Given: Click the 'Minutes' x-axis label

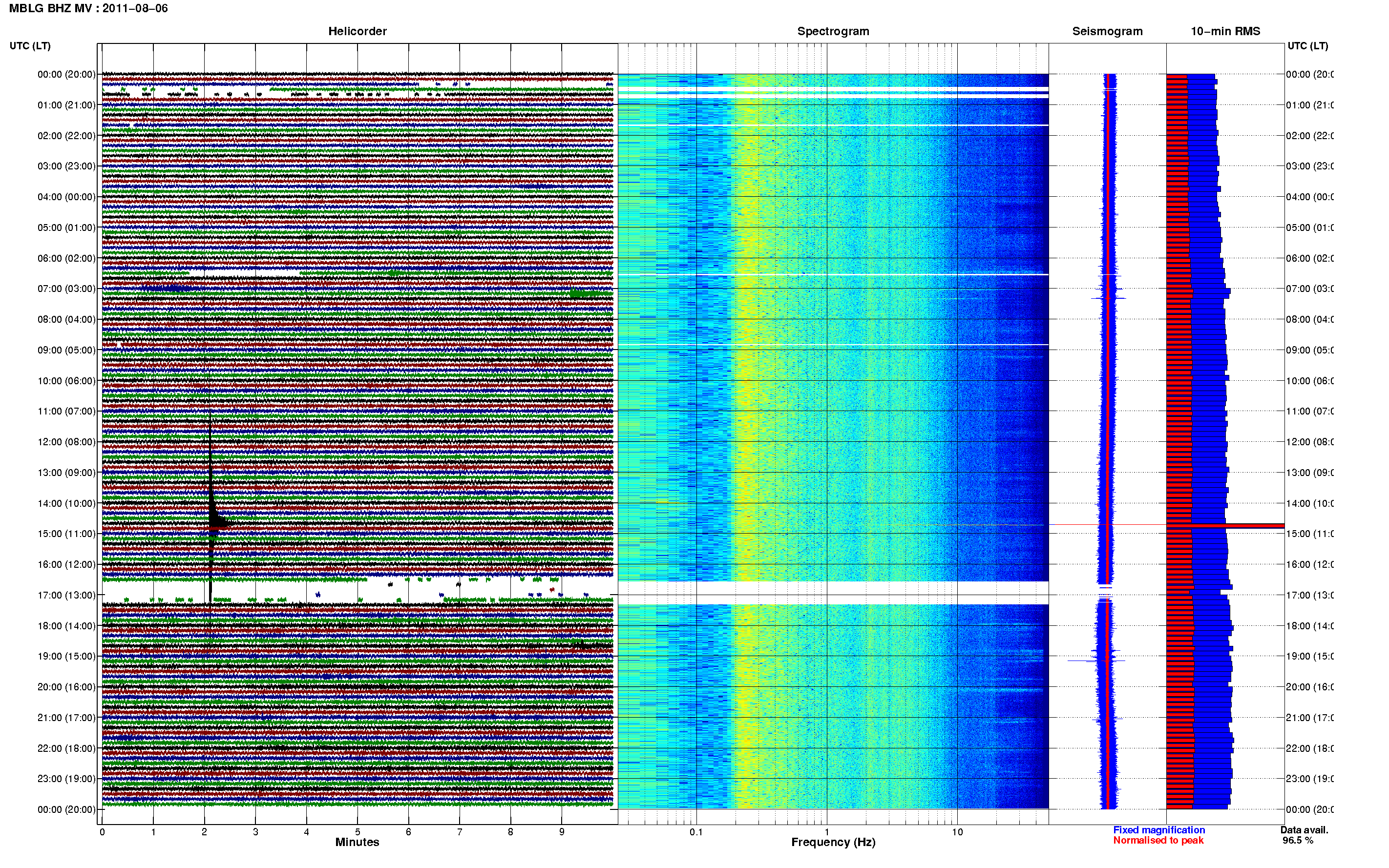Looking at the screenshot, I should click(x=357, y=843).
